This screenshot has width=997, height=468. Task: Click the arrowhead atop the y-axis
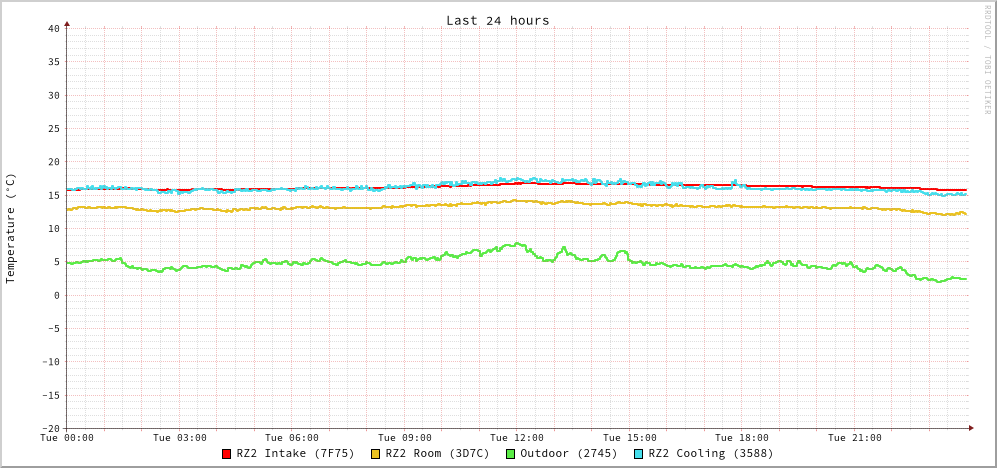coord(67,22)
